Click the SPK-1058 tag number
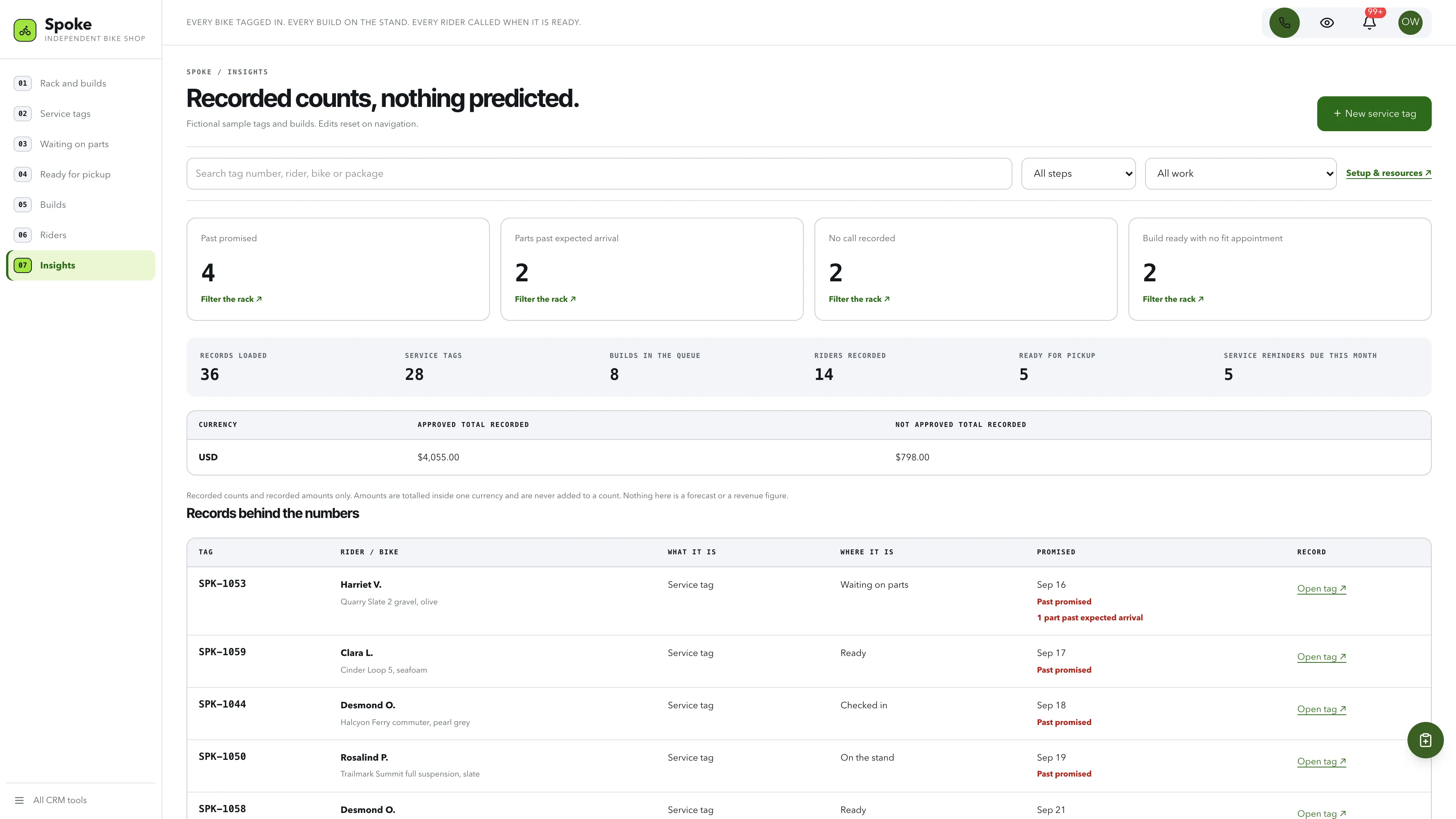Viewport: 1456px width, 819px height. [222, 809]
